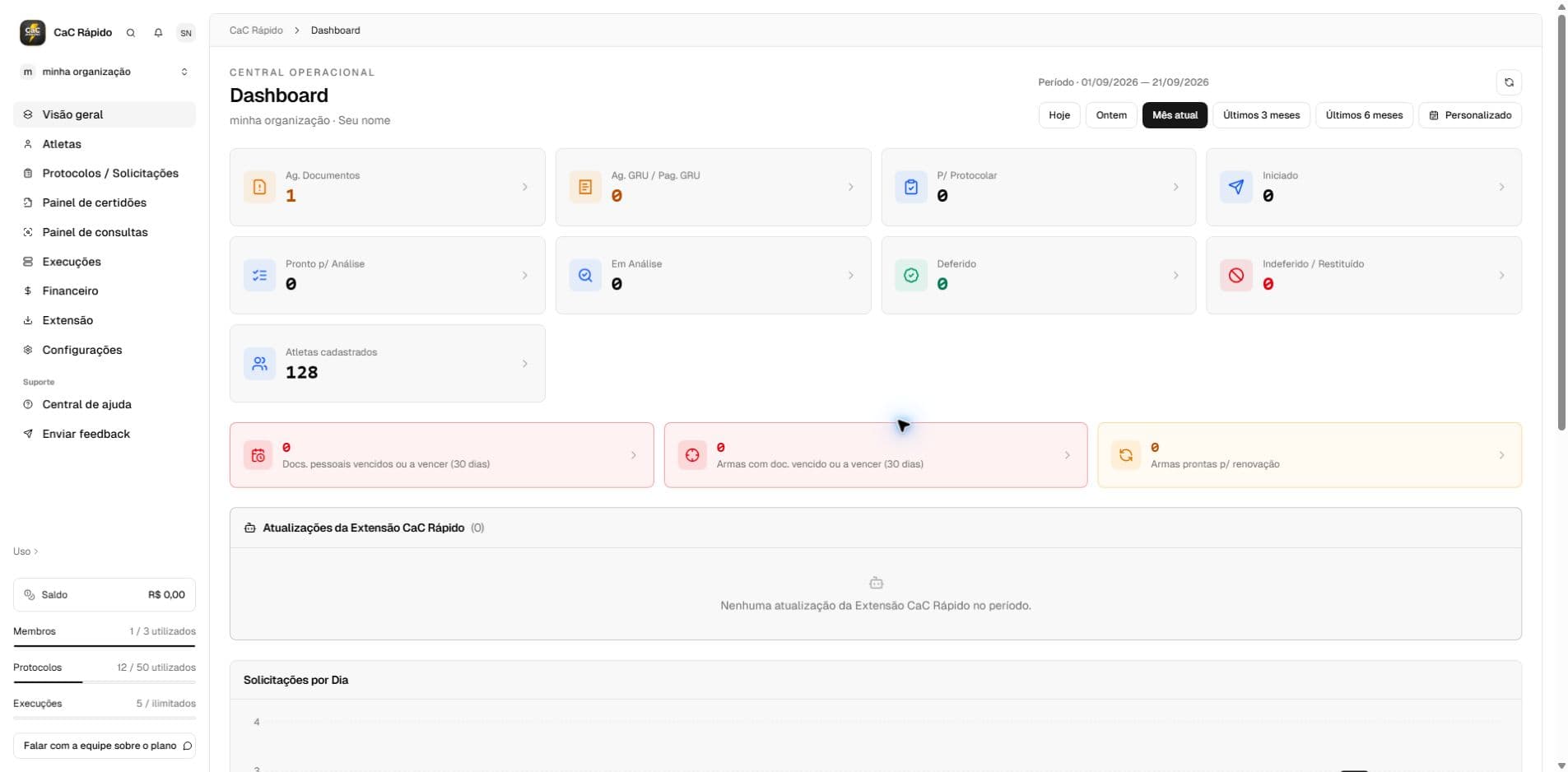
Task: Click the Em Análise magnifier icon
Action: (x=585, y=276)
